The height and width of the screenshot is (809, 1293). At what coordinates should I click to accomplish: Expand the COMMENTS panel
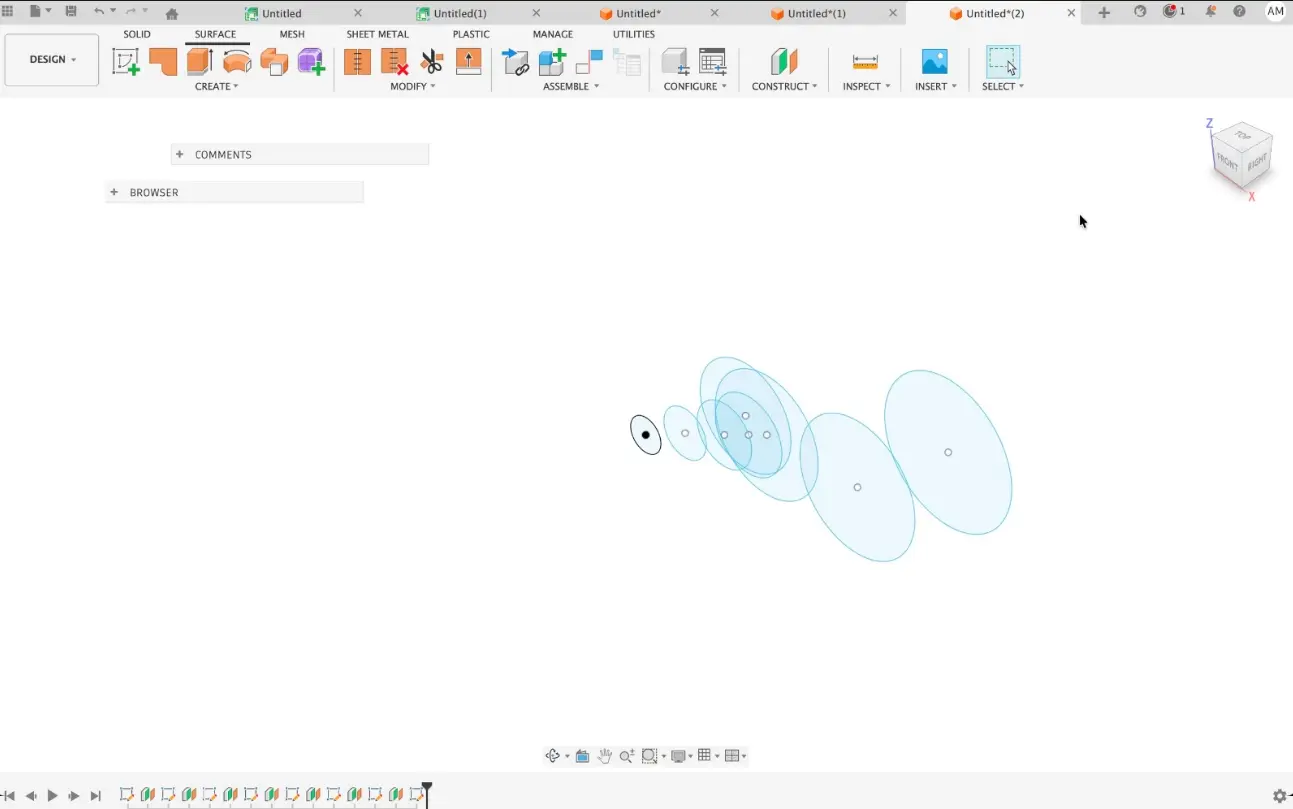[179, 154]
